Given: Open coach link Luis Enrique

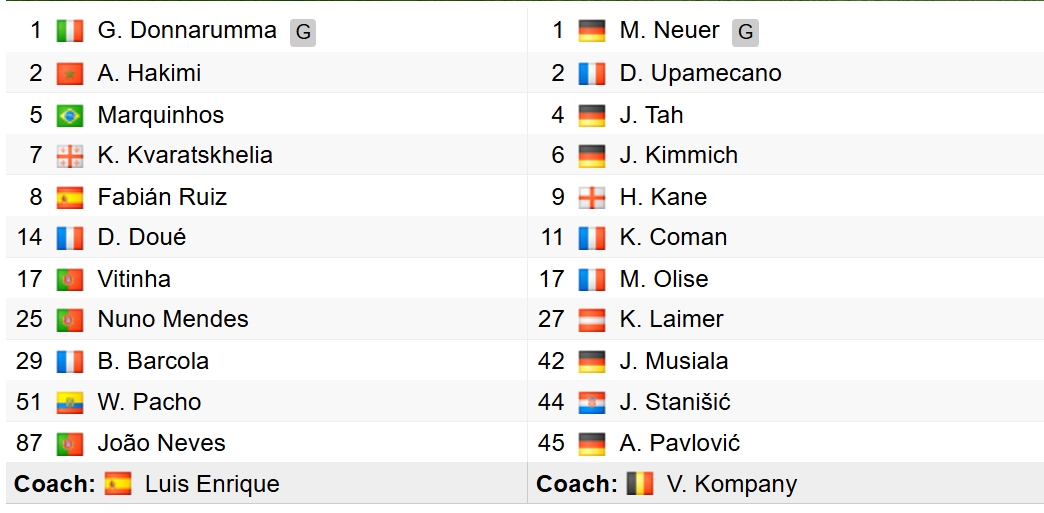Looking at the screenshot, I should click(212, 484).
